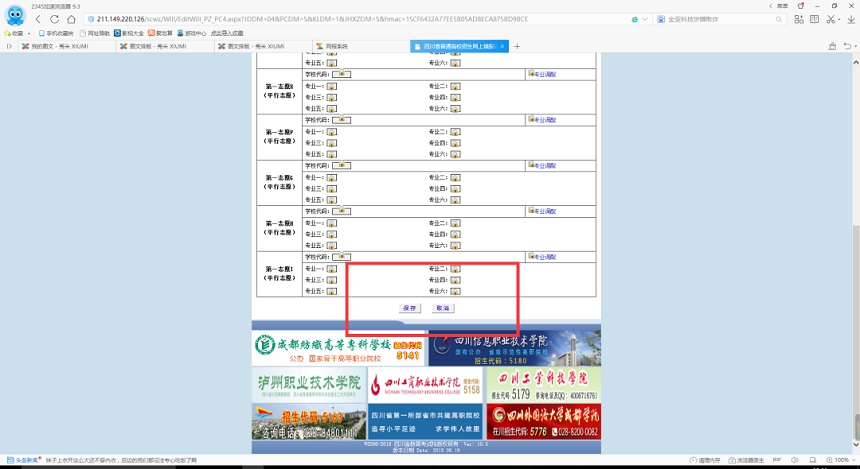
Task: Click 专业六 picker icon in last volunteer row
Action: (455, 291)
